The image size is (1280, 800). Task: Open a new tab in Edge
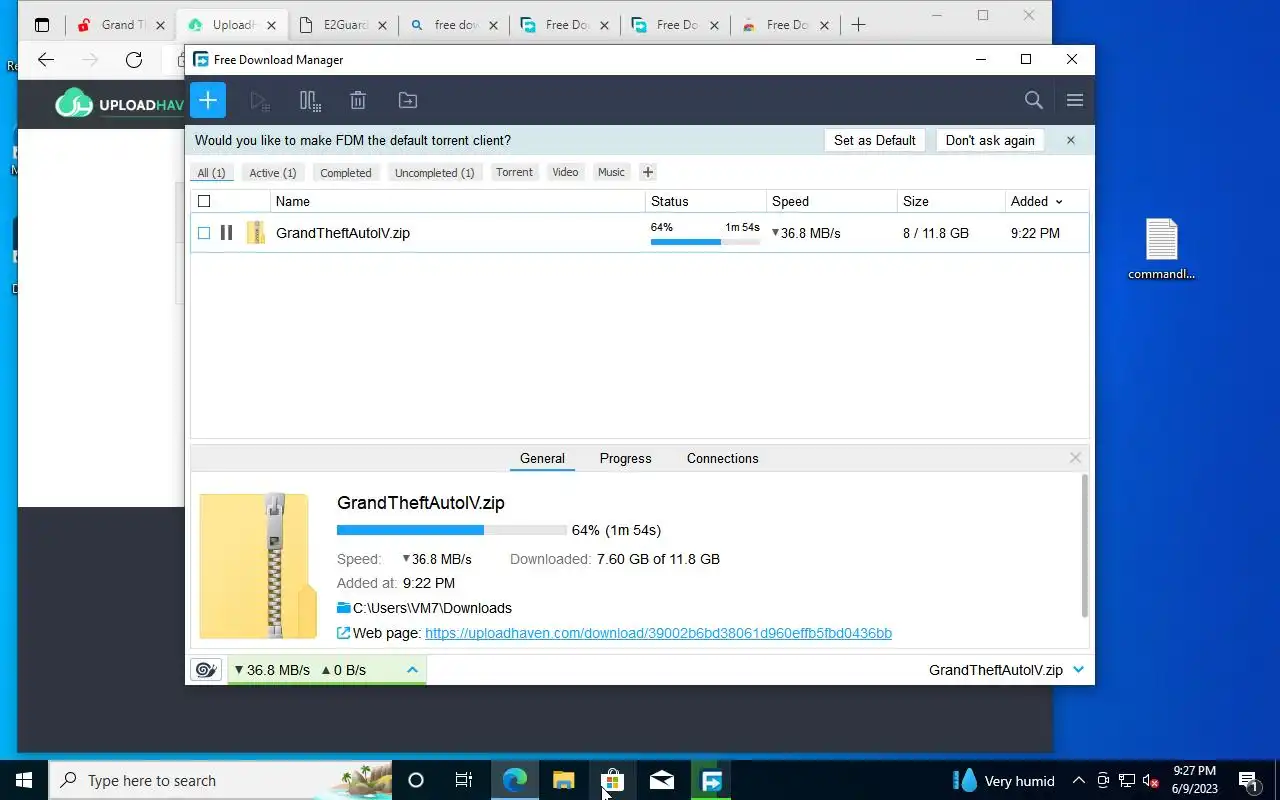(x=858, y=25)
